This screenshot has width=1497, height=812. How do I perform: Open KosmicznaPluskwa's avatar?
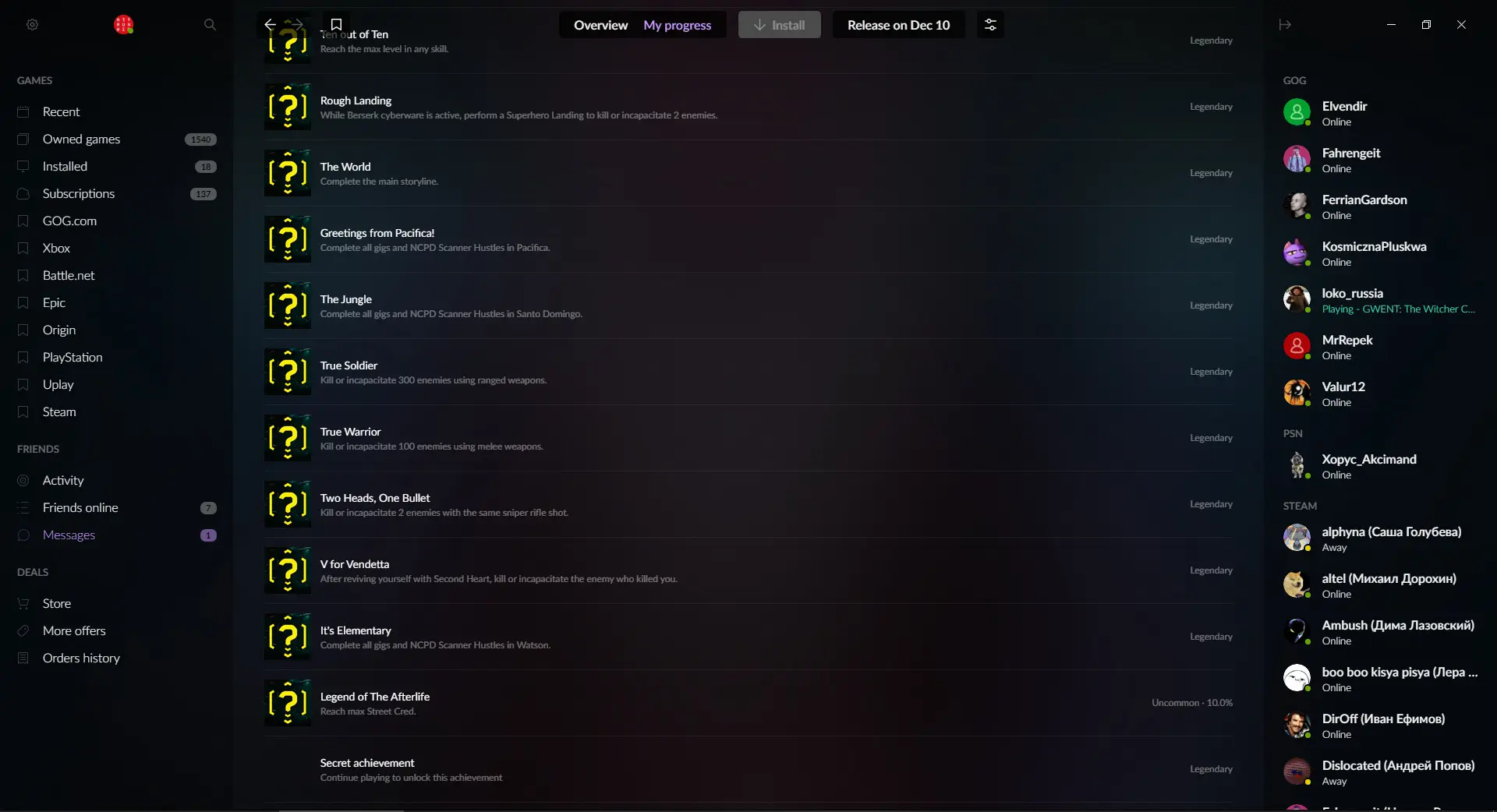tap(1297, 252)
